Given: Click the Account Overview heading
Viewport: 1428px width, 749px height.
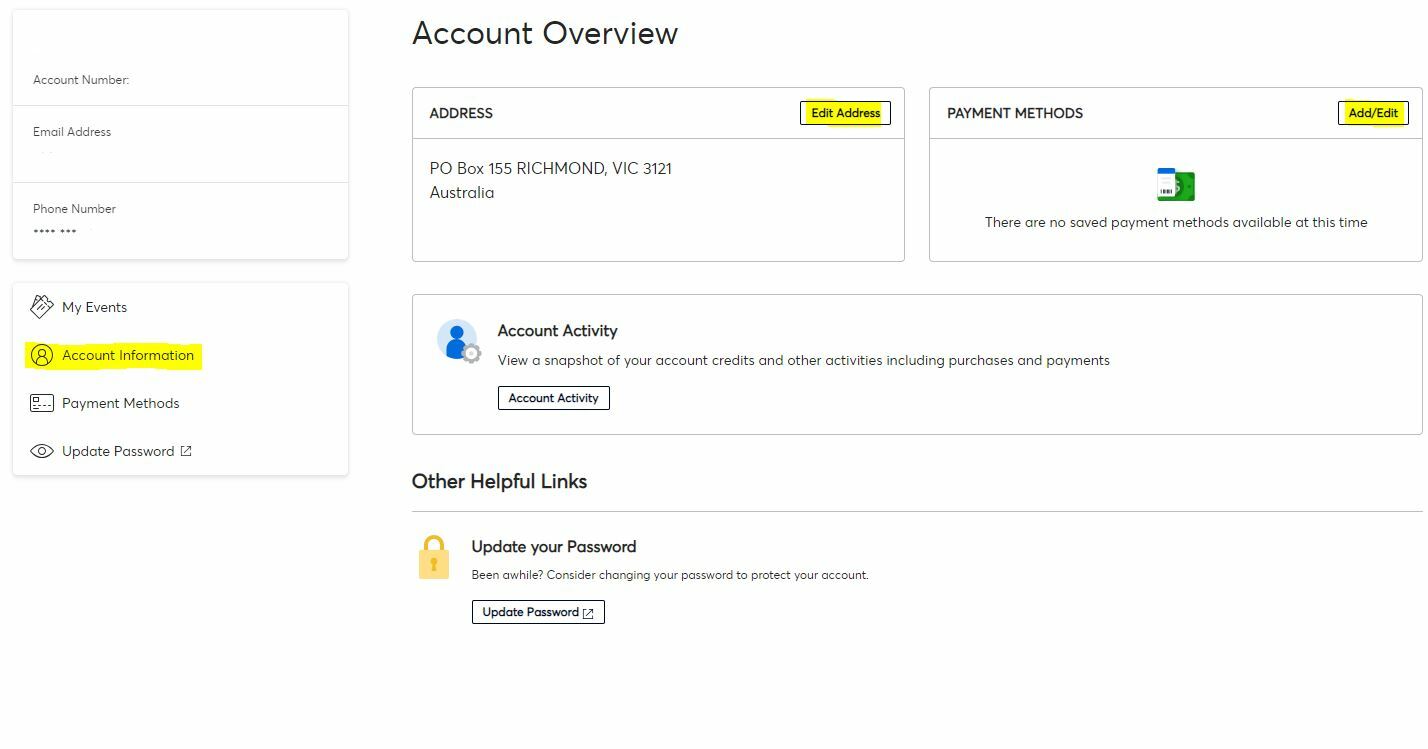Looking at the screenshot, I should coord(545,33).
